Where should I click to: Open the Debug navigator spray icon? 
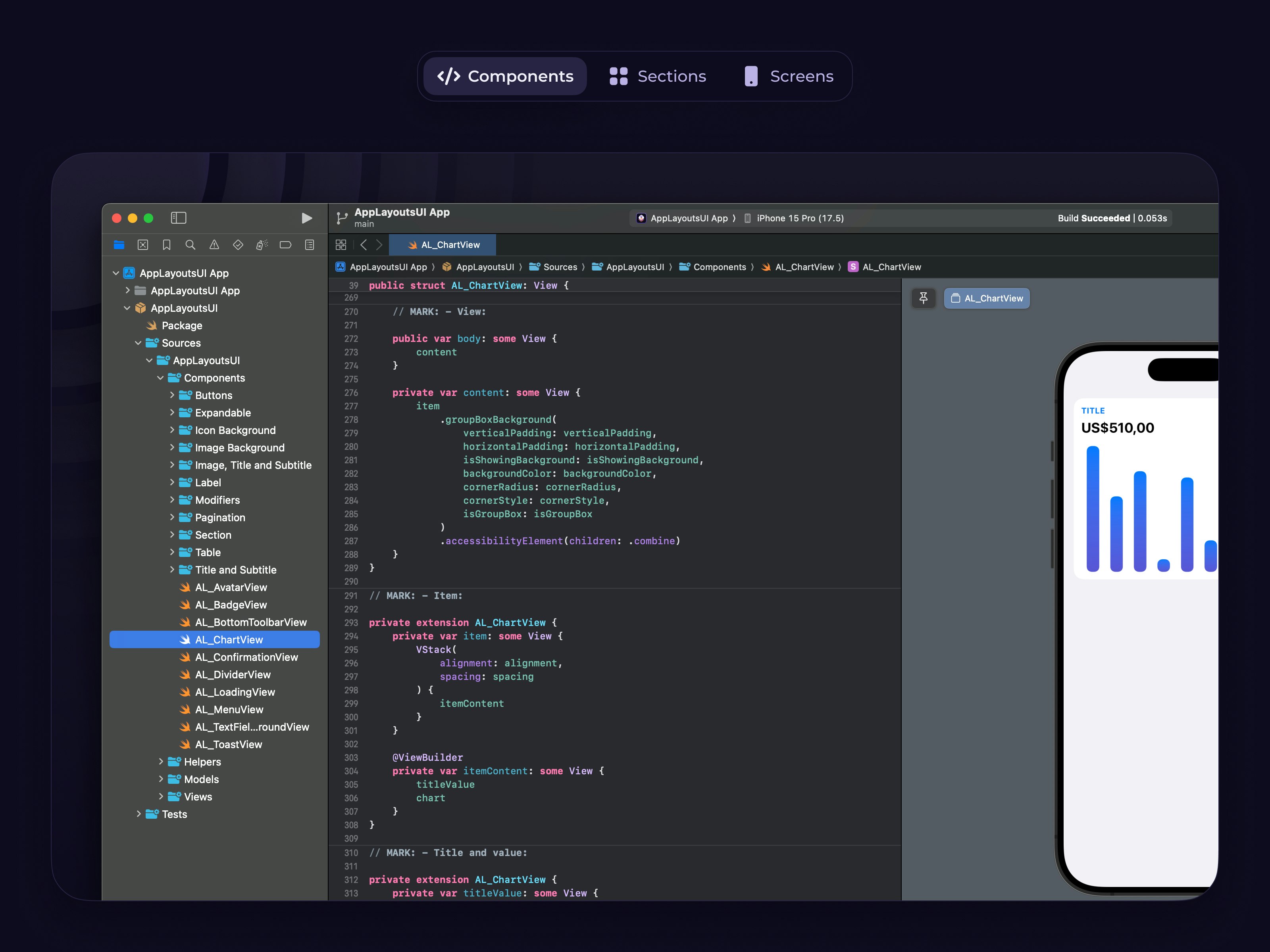(262, 245)
